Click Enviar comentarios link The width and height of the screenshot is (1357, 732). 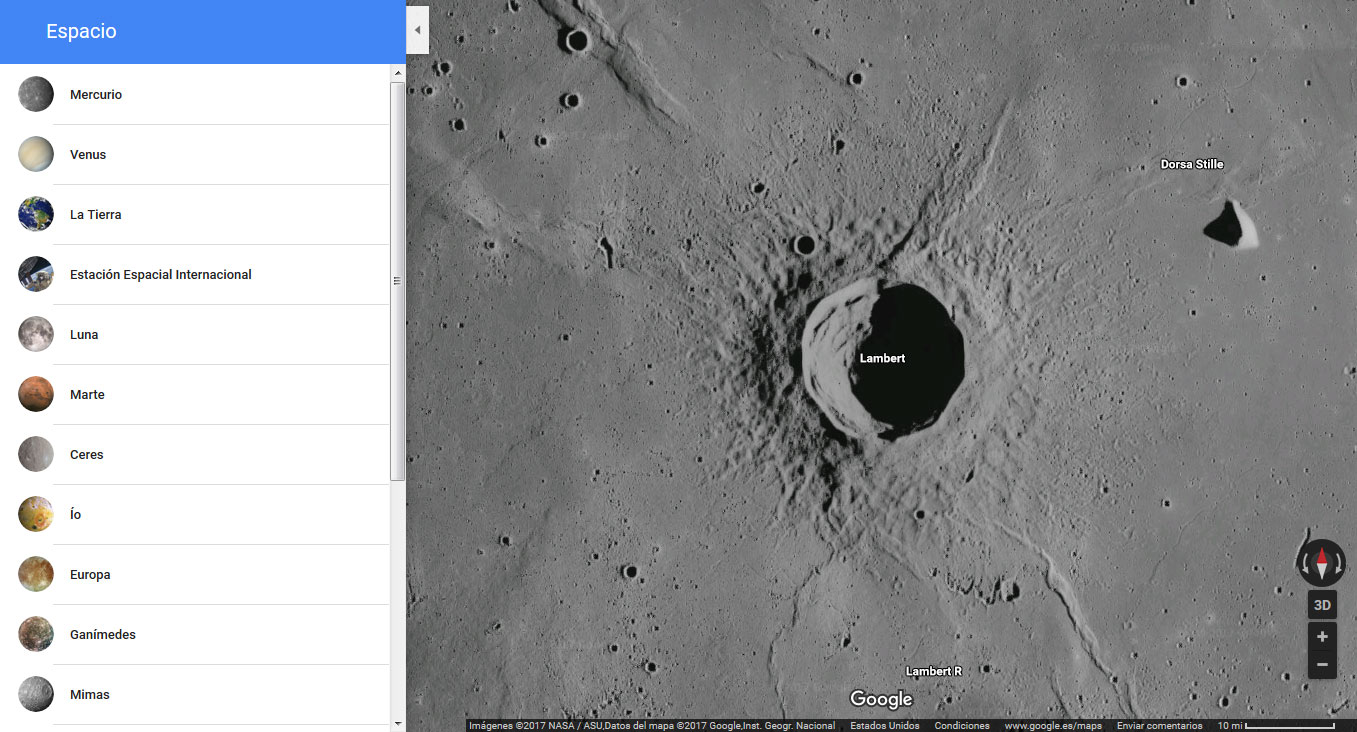pos(1160,726)
